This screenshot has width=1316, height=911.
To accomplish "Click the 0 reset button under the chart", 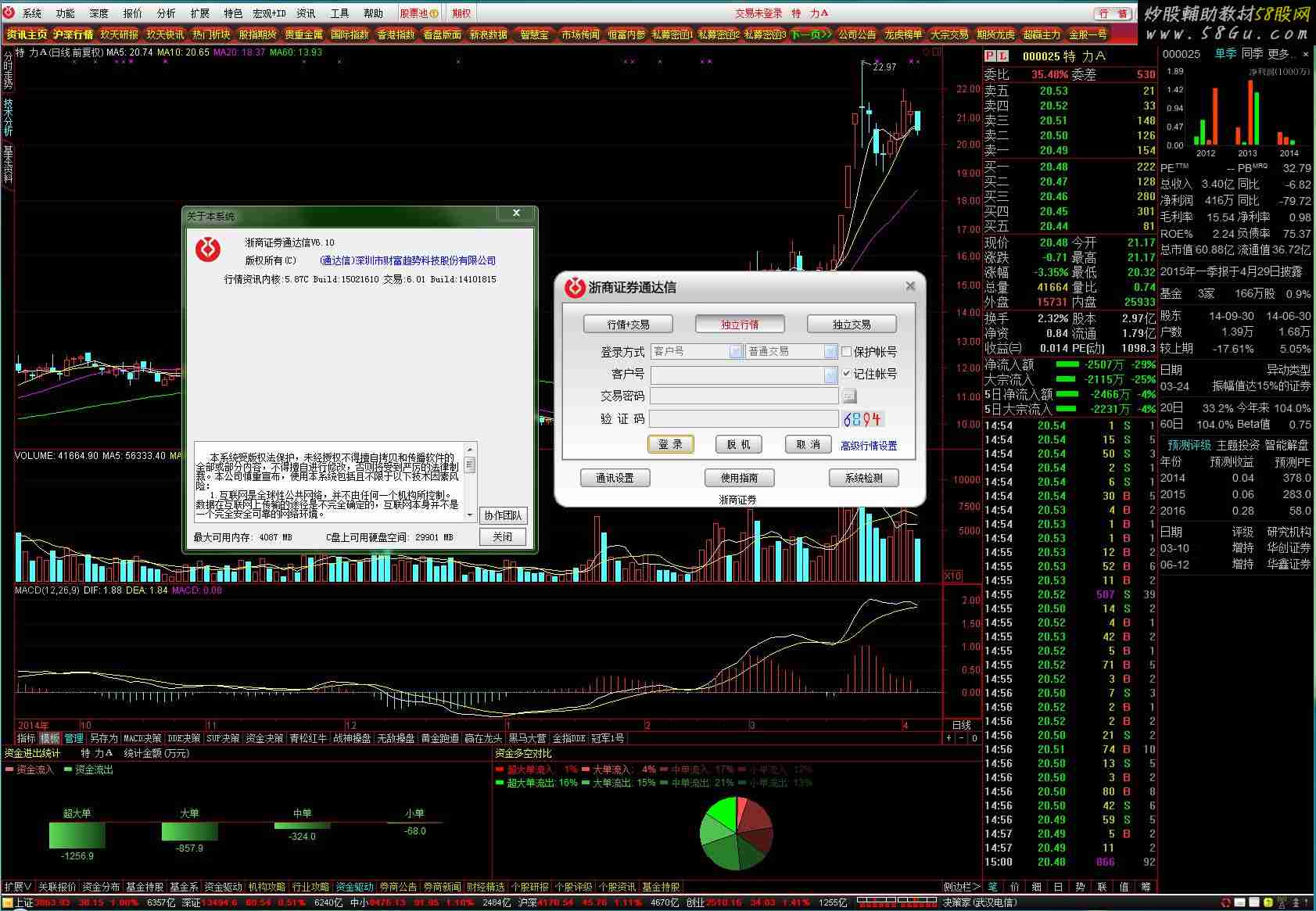I will pos(974,738).
